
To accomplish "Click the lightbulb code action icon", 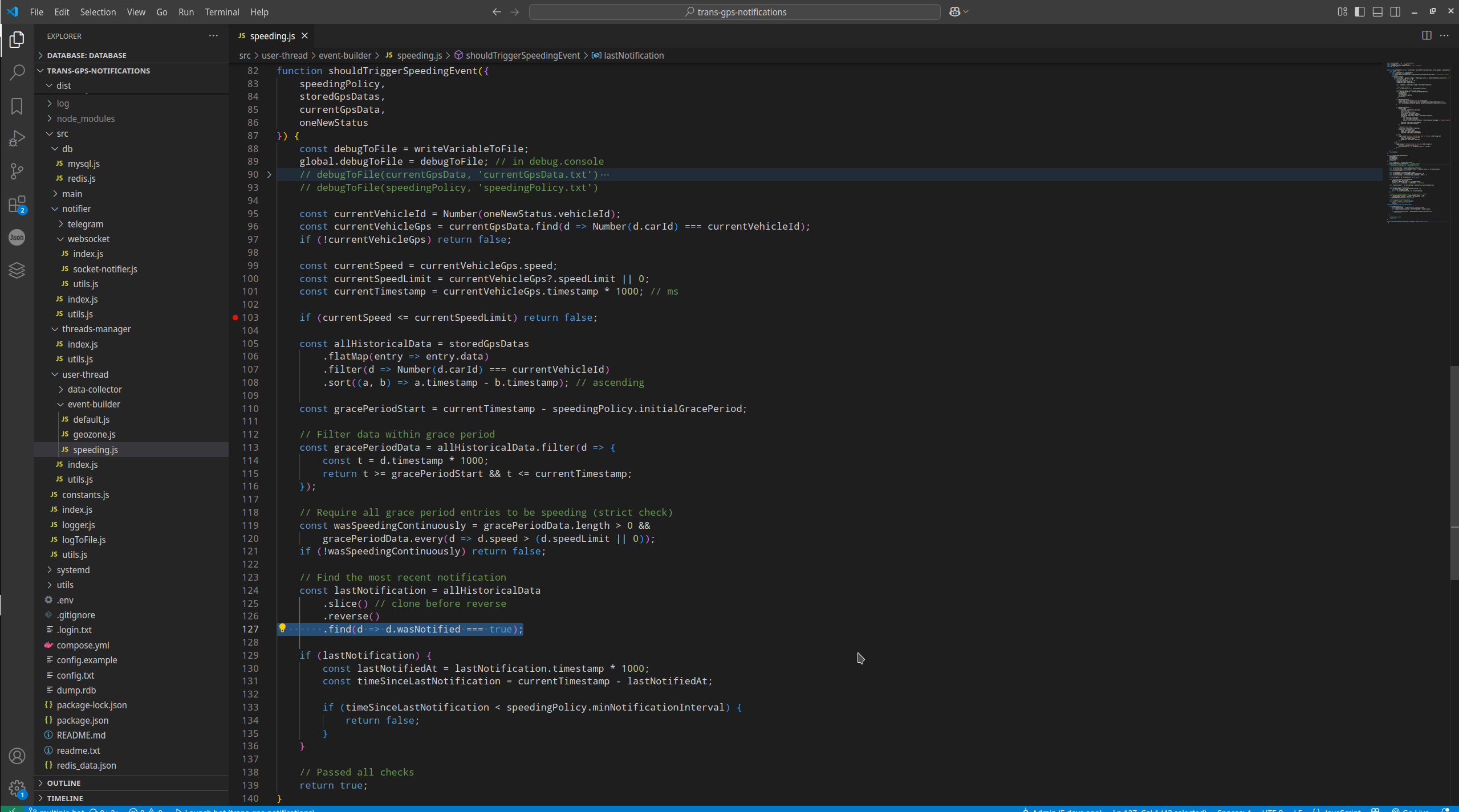I will tap(282, 629).
